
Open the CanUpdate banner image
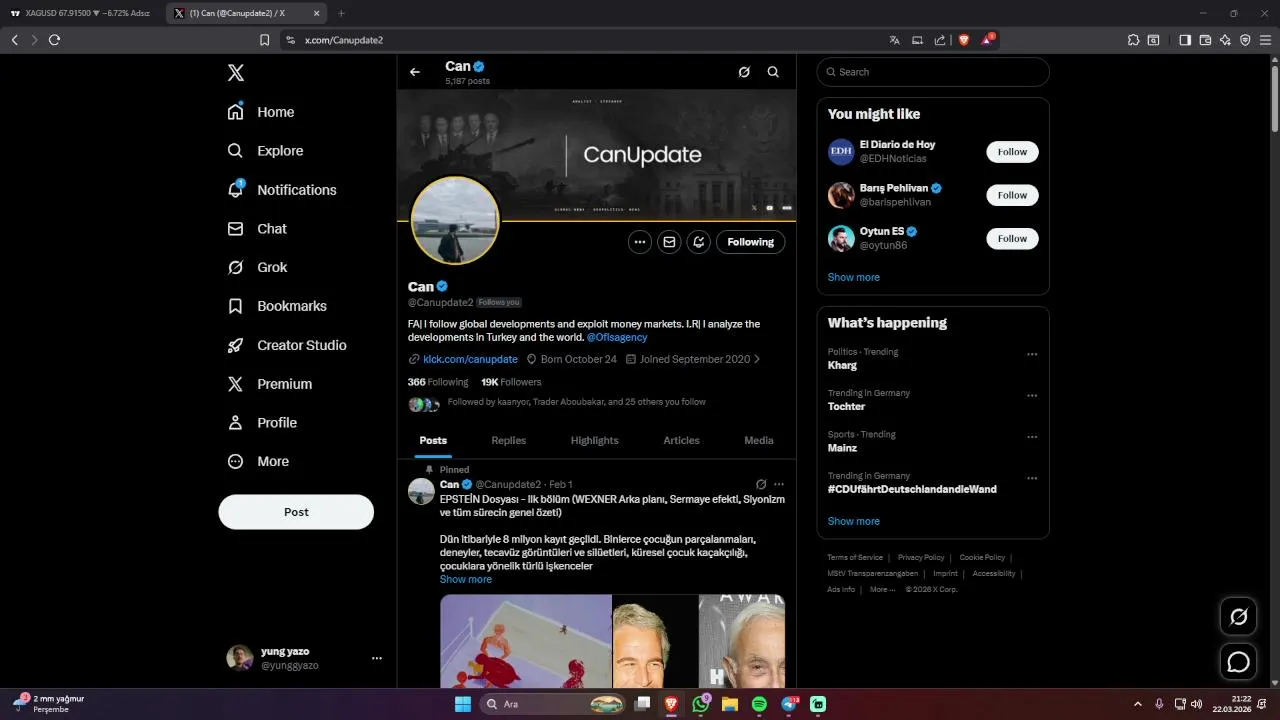pos(597,155)
